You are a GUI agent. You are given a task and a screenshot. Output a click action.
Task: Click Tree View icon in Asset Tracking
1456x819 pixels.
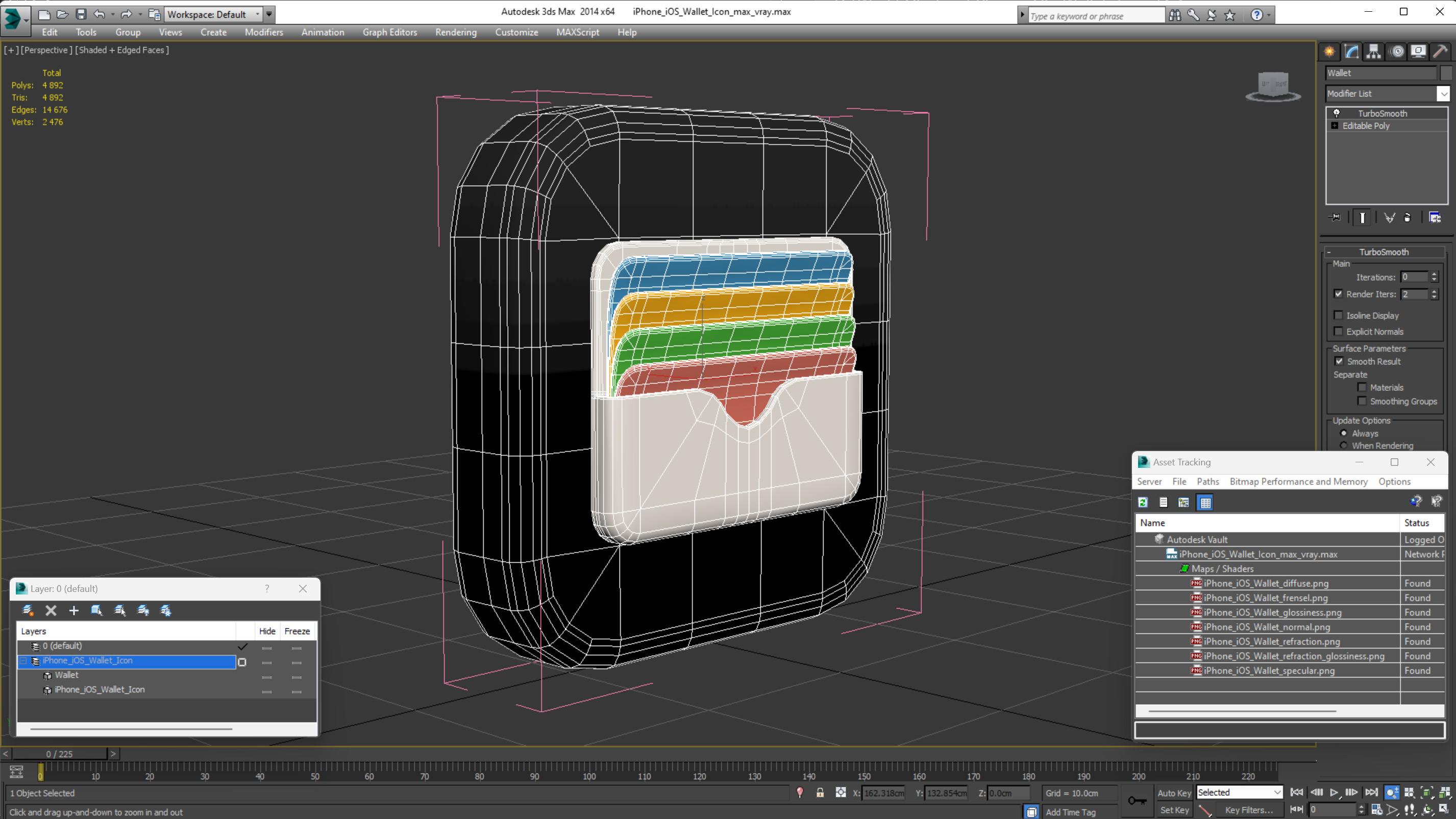(1183, 503)
